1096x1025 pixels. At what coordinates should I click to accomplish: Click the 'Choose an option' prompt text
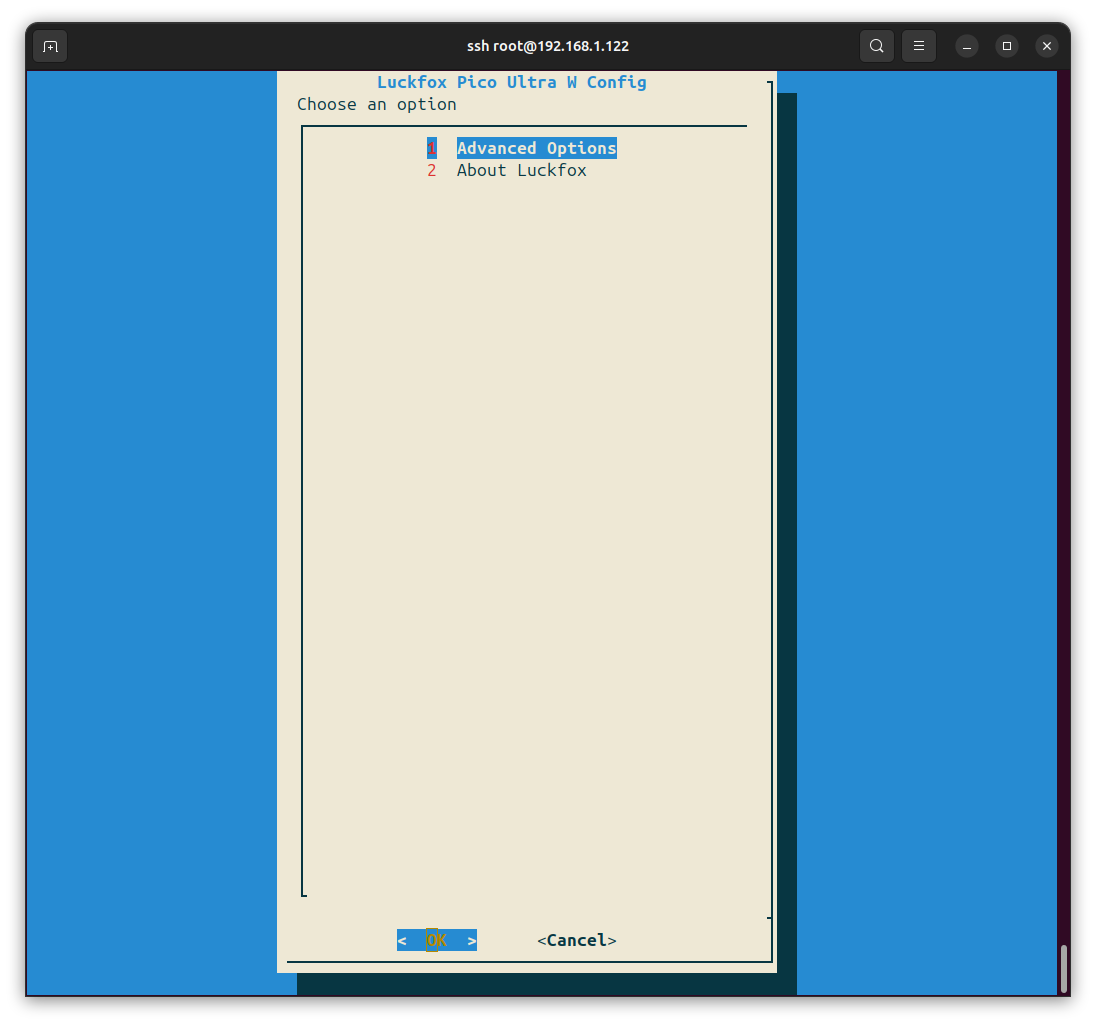click(x=377, y=105)
